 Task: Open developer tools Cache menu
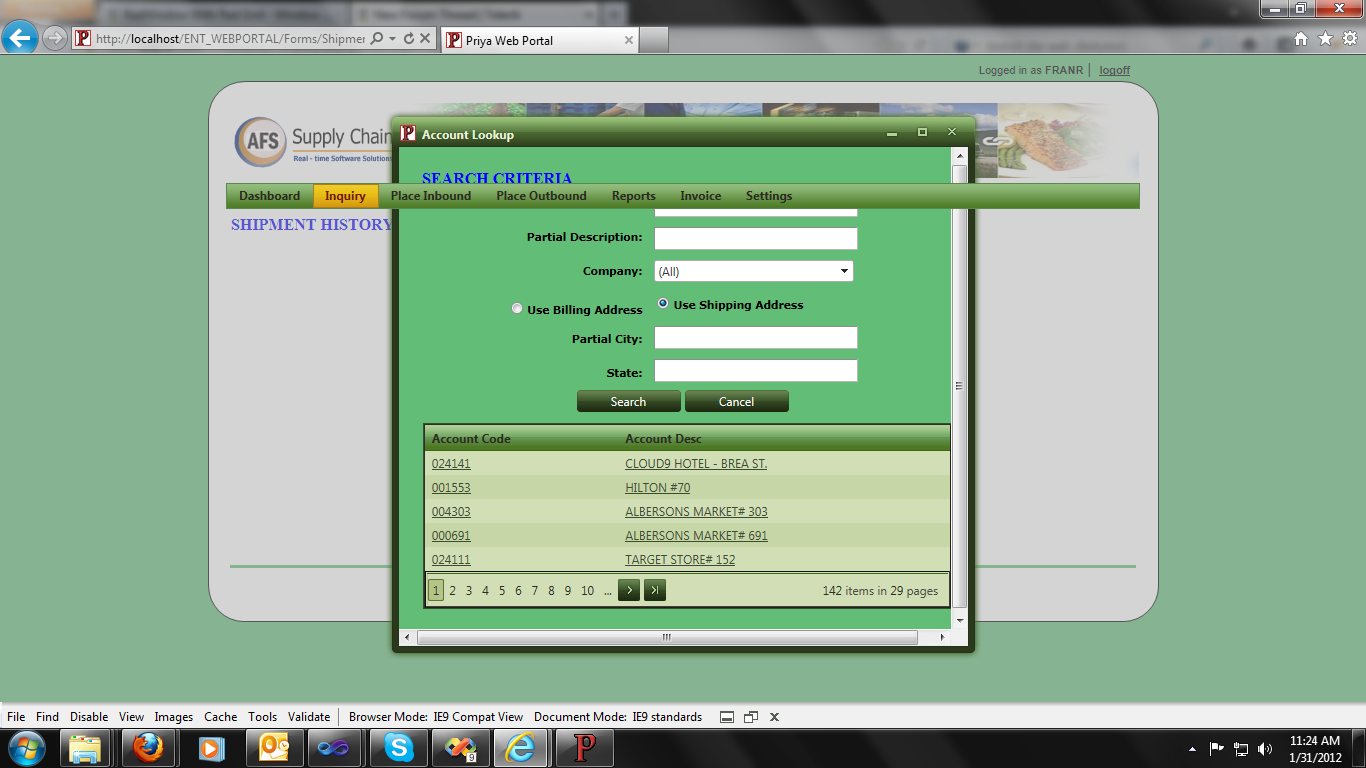[x=220, y=717]
